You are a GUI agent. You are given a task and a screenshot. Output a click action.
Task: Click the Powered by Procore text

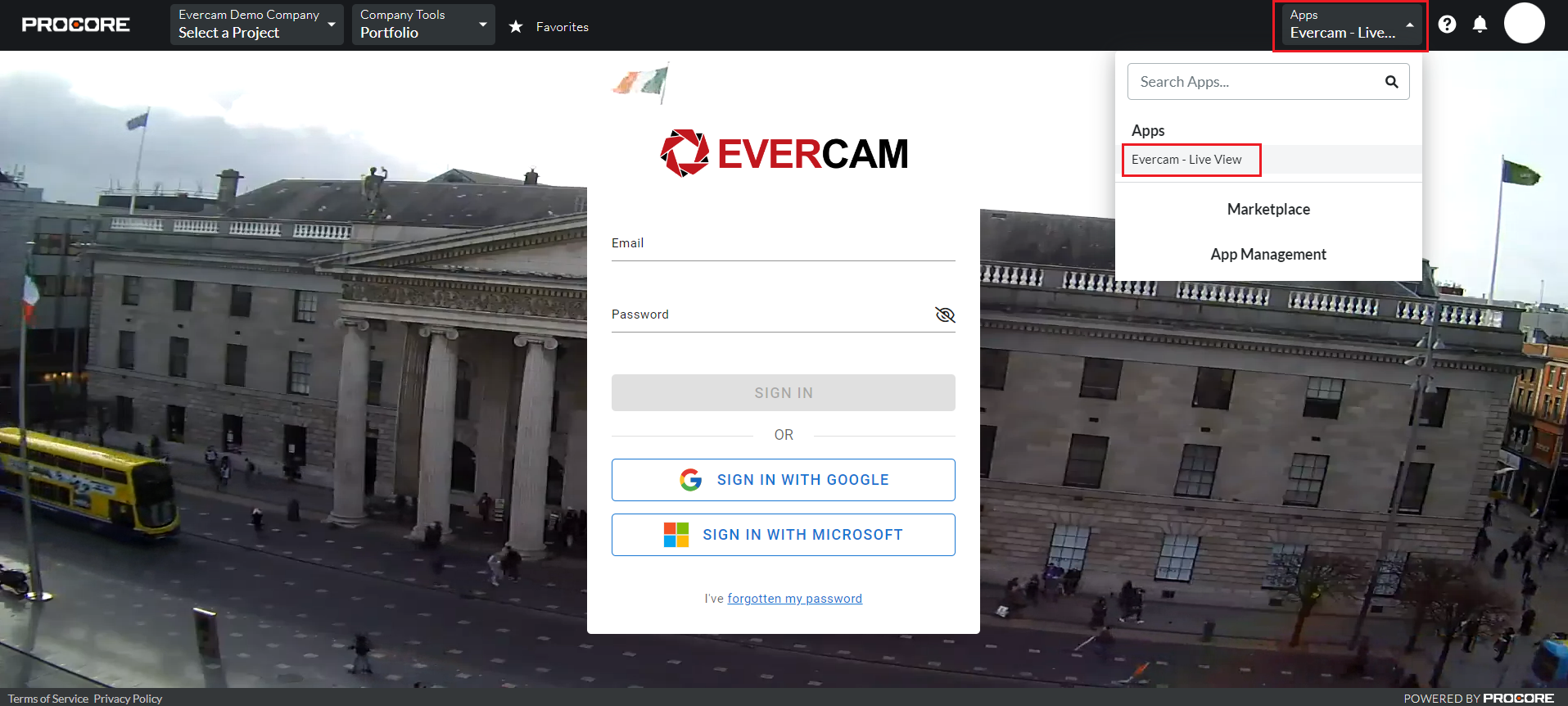pyautogui.click(x=1479, y=699)
